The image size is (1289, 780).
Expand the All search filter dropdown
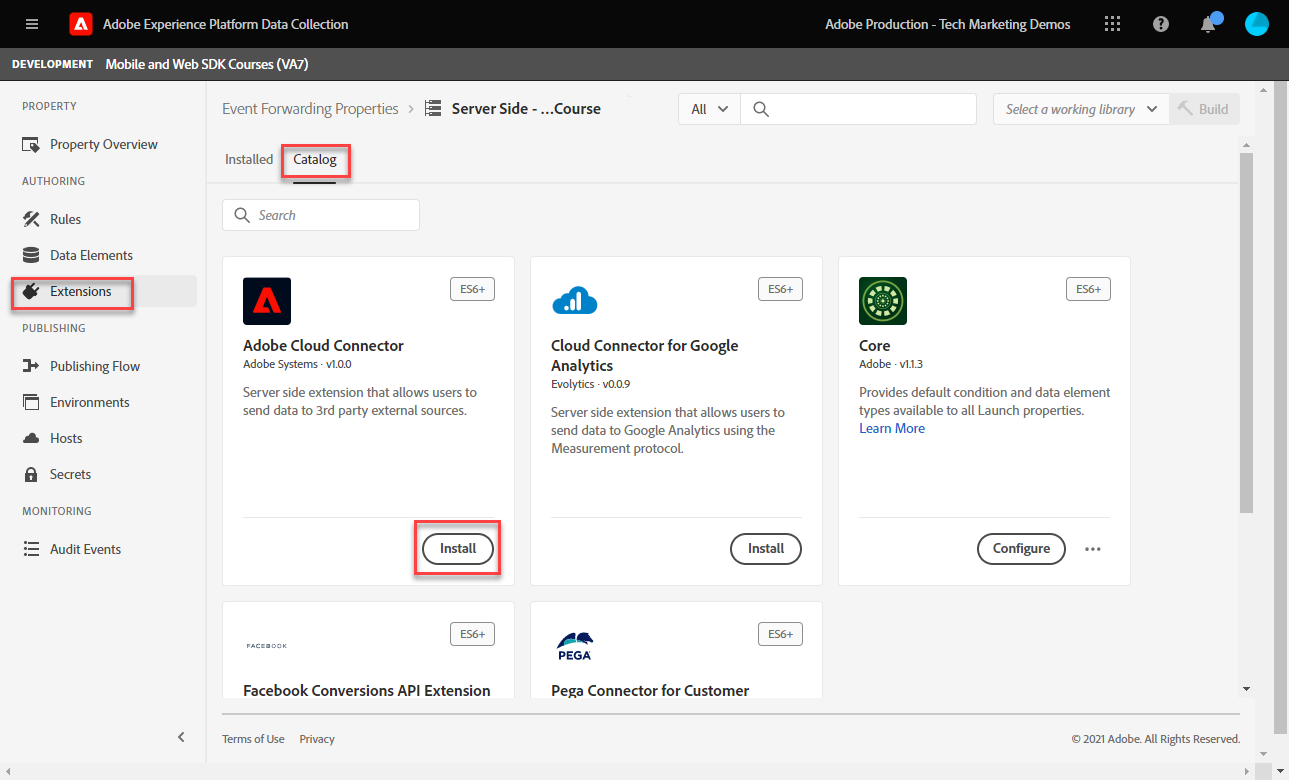[x=709, y=110]
